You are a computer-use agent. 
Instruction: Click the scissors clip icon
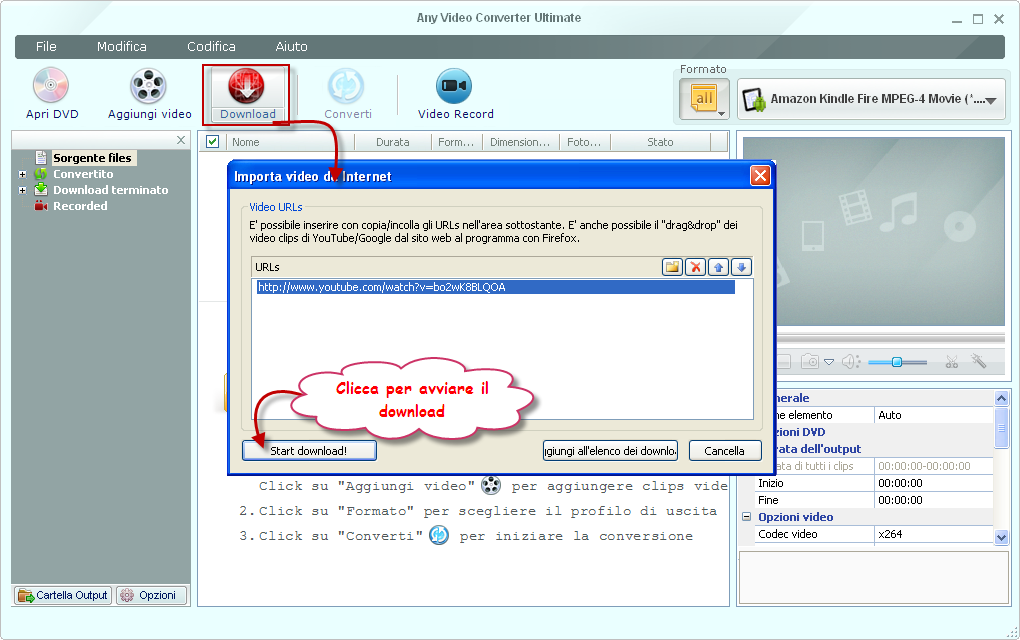(x=952, y=362)
